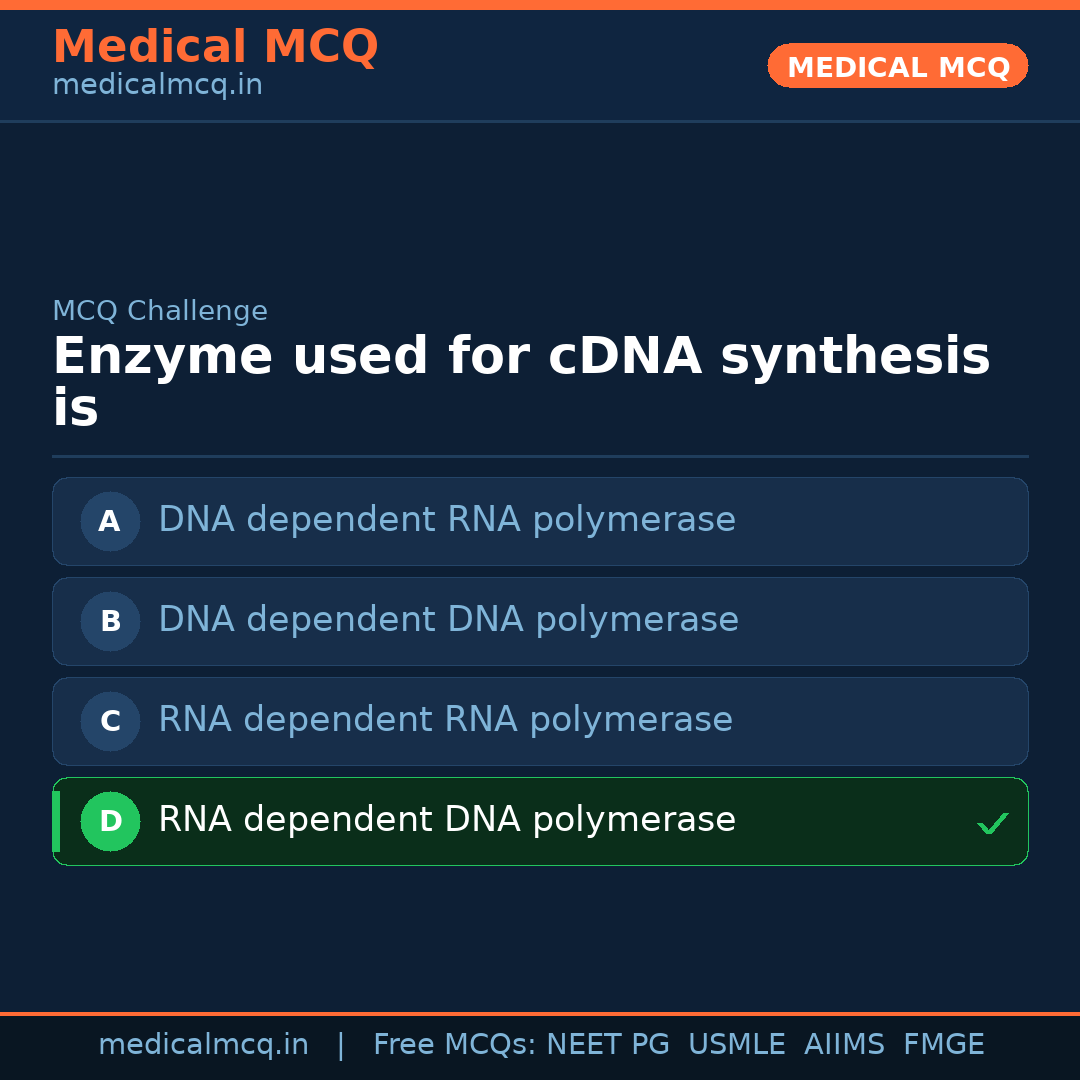
Task: Click the Medical MCQ orange title
Action: tap(215, 47)
